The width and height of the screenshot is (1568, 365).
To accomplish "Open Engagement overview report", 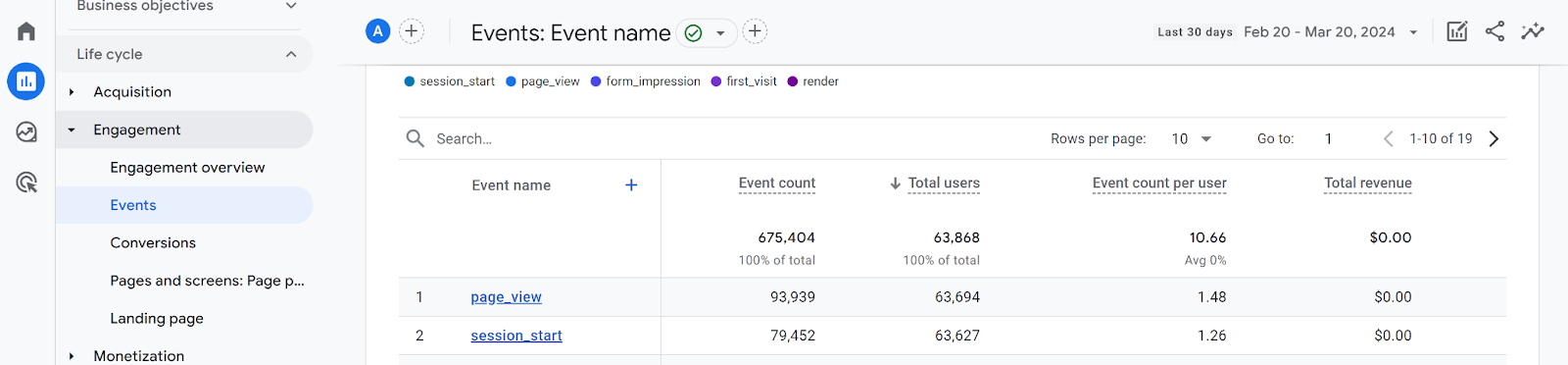I will [x=187, y=168].
